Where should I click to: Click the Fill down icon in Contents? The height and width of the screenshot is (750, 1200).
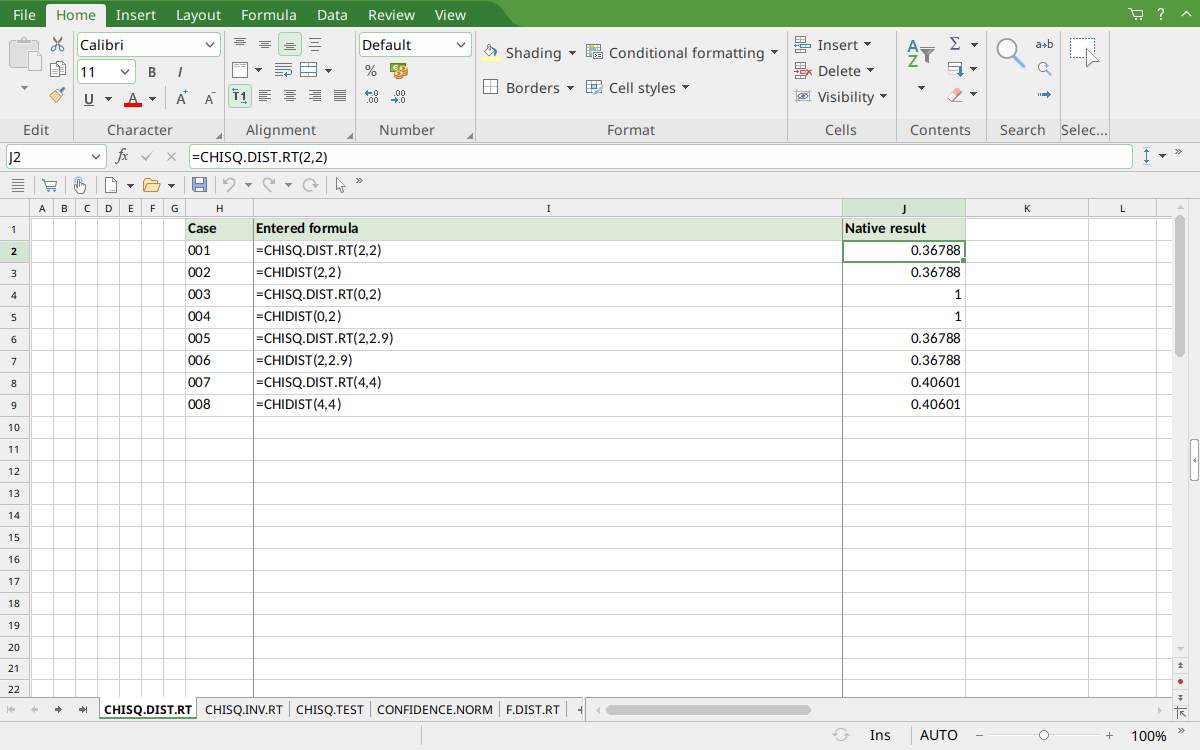955,70
